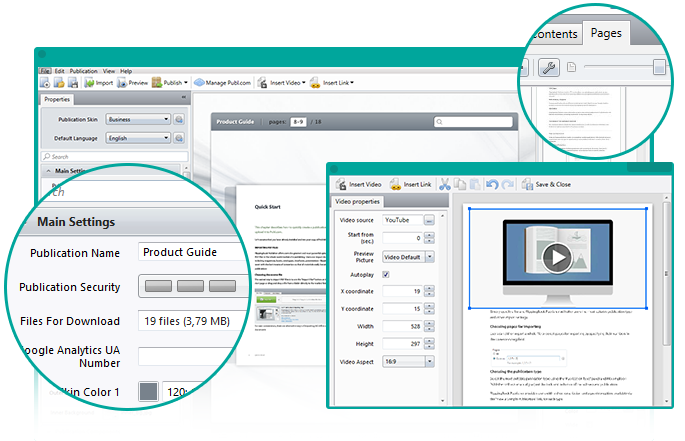
Task: Open Manage Publ.com from the toolbar
Action: [x=222, y=82]
